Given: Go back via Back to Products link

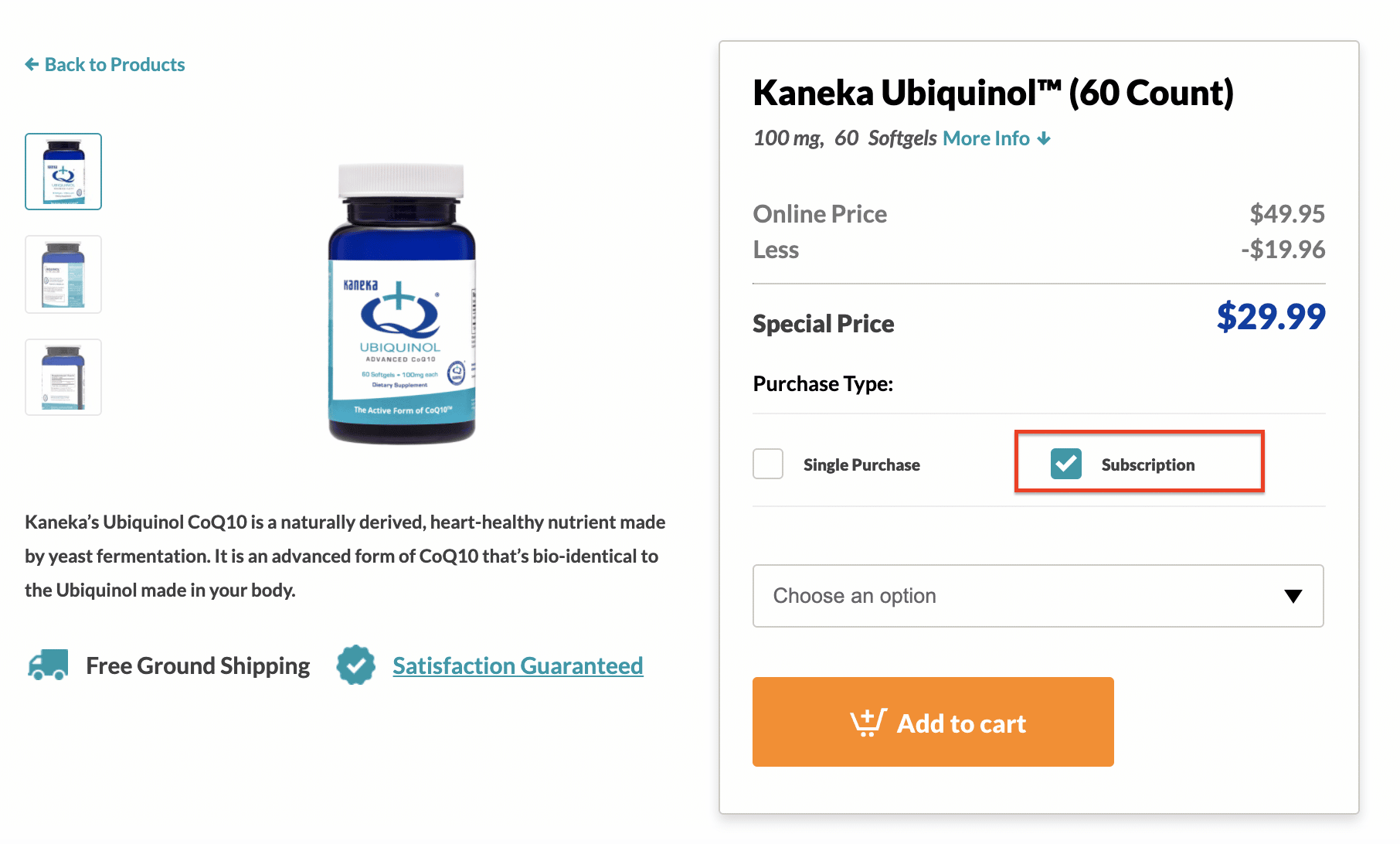Looking at the screenshot, I should click(105, 64).
